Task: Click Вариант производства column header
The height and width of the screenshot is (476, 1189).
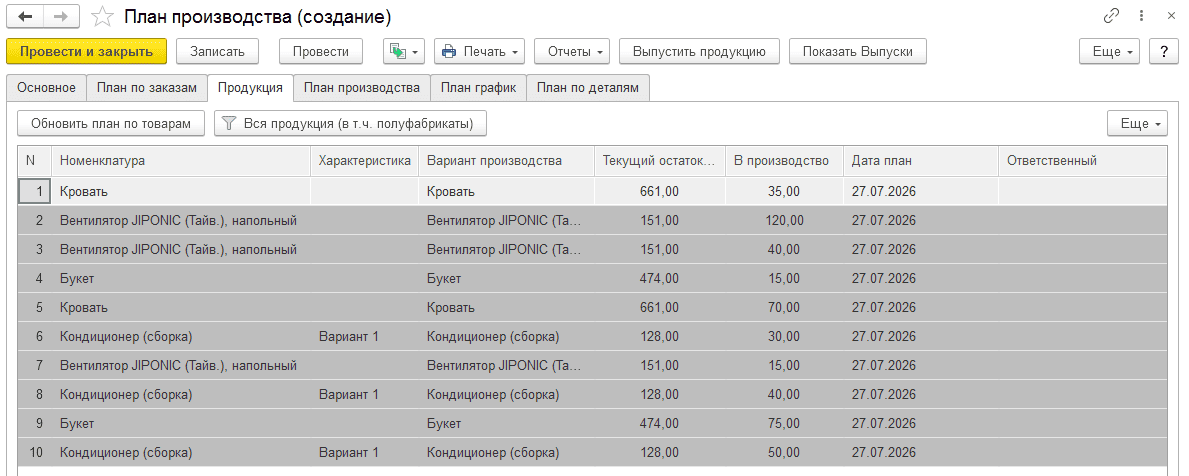Action: pos(507,161)
